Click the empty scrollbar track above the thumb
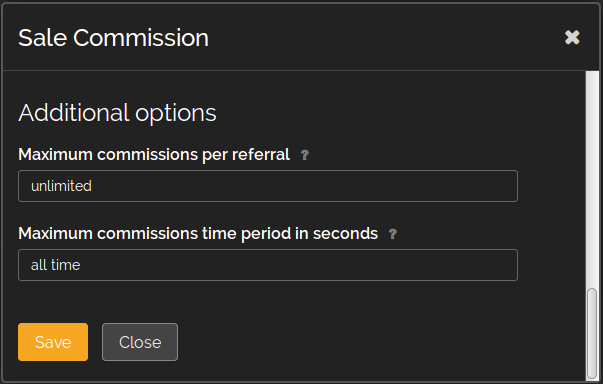 pos(592,179)
